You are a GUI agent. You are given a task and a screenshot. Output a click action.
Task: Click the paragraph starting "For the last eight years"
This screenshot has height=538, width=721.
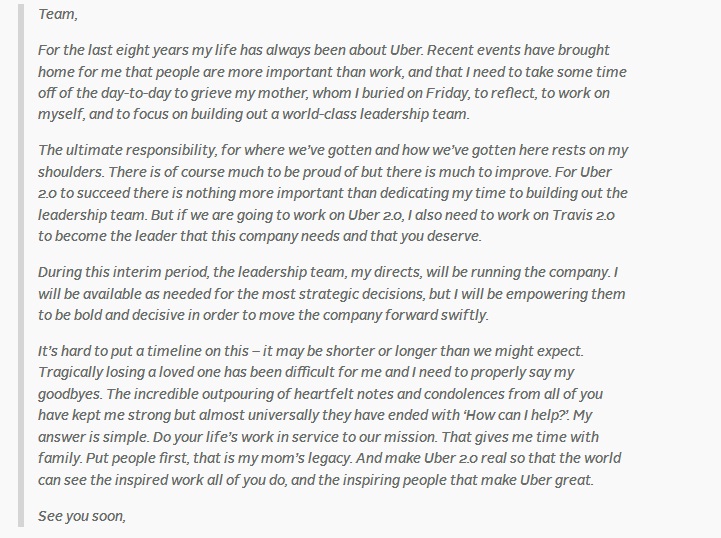point(330,82)
